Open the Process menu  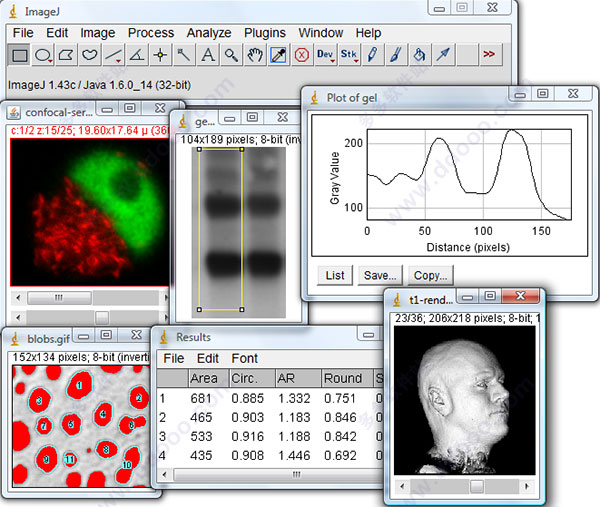click(x=151, y=33)
